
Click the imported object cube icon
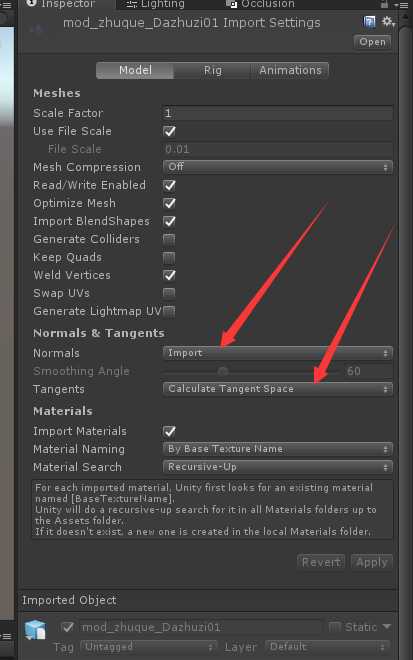tap(35, 630)
